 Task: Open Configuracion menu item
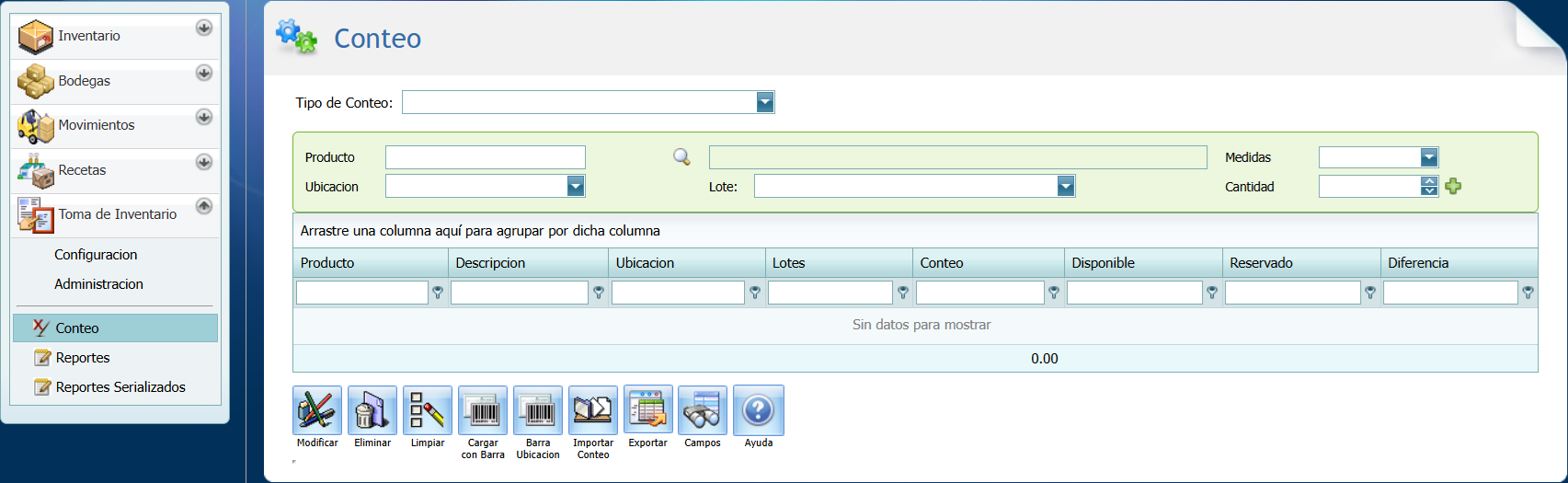click(x=96, y=255)
